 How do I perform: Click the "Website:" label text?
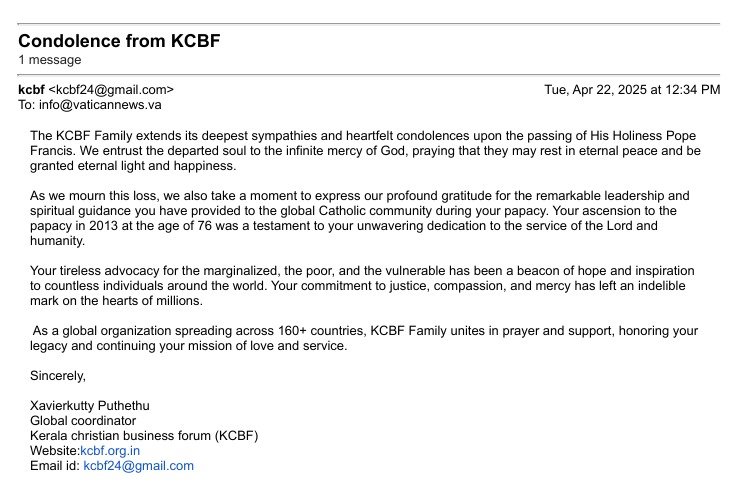55,451
